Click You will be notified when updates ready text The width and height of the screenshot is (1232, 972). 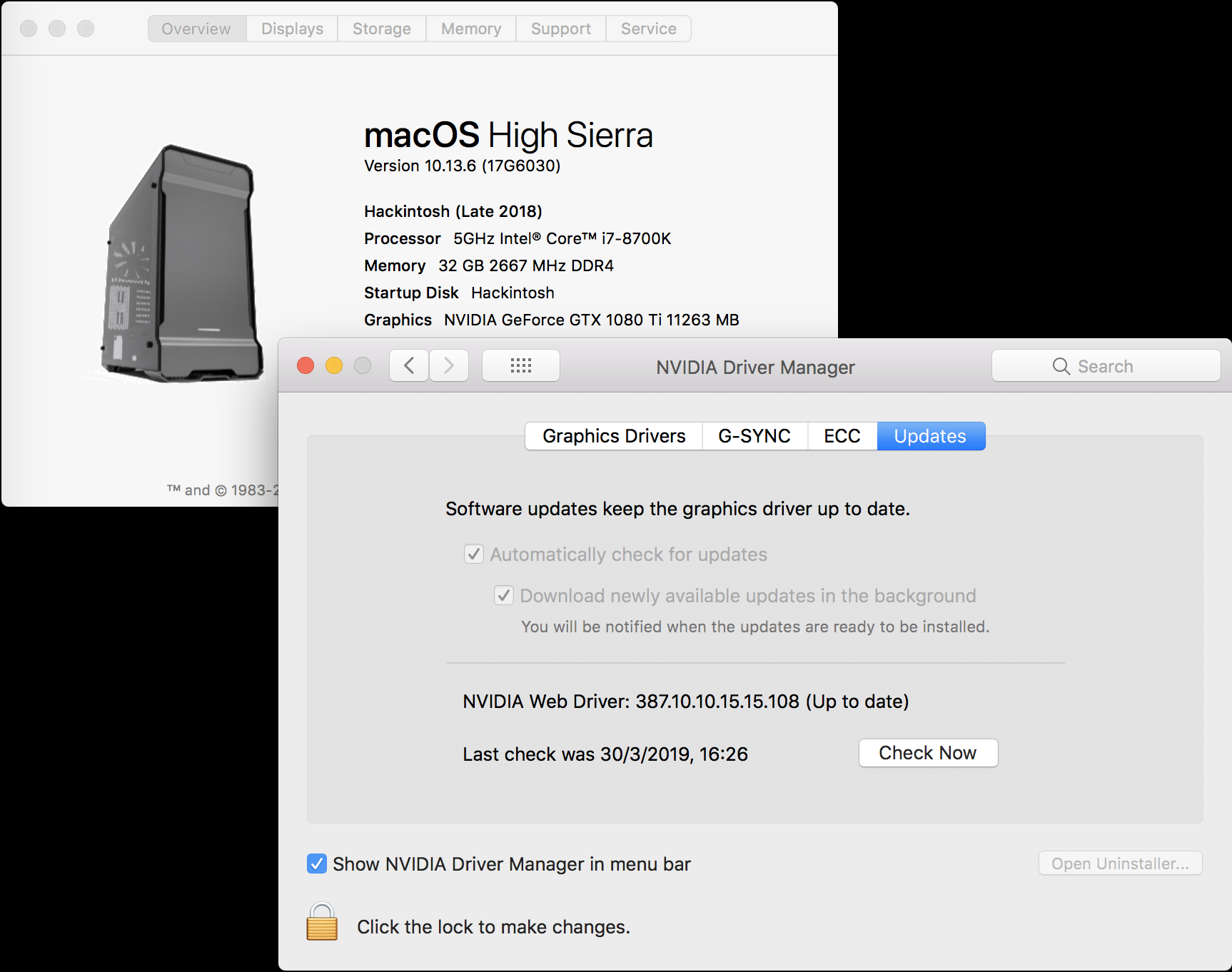click(755, 627)
